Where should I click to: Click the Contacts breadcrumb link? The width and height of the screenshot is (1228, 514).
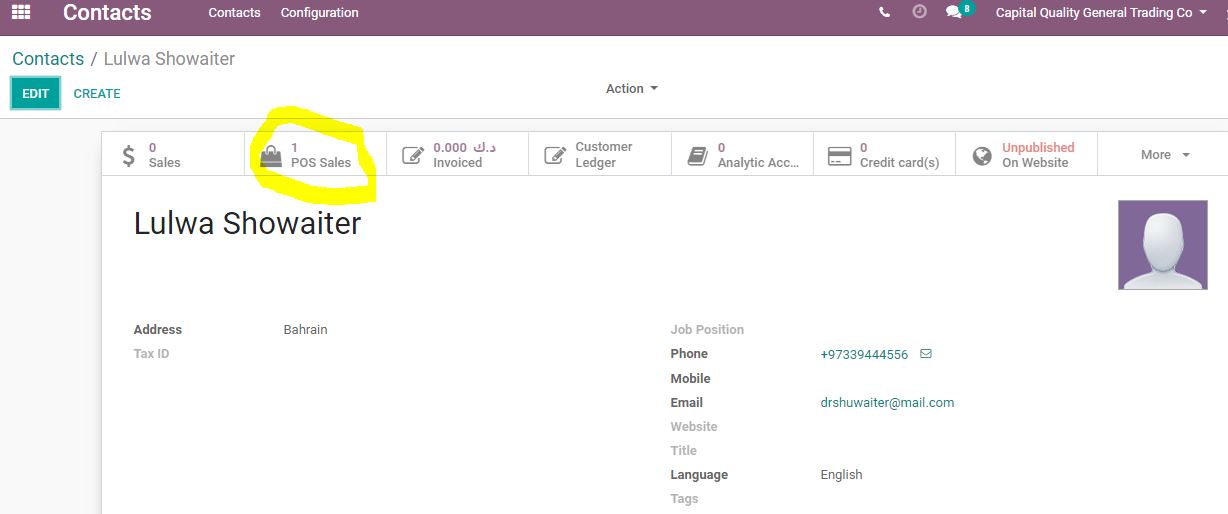[48, 59]
